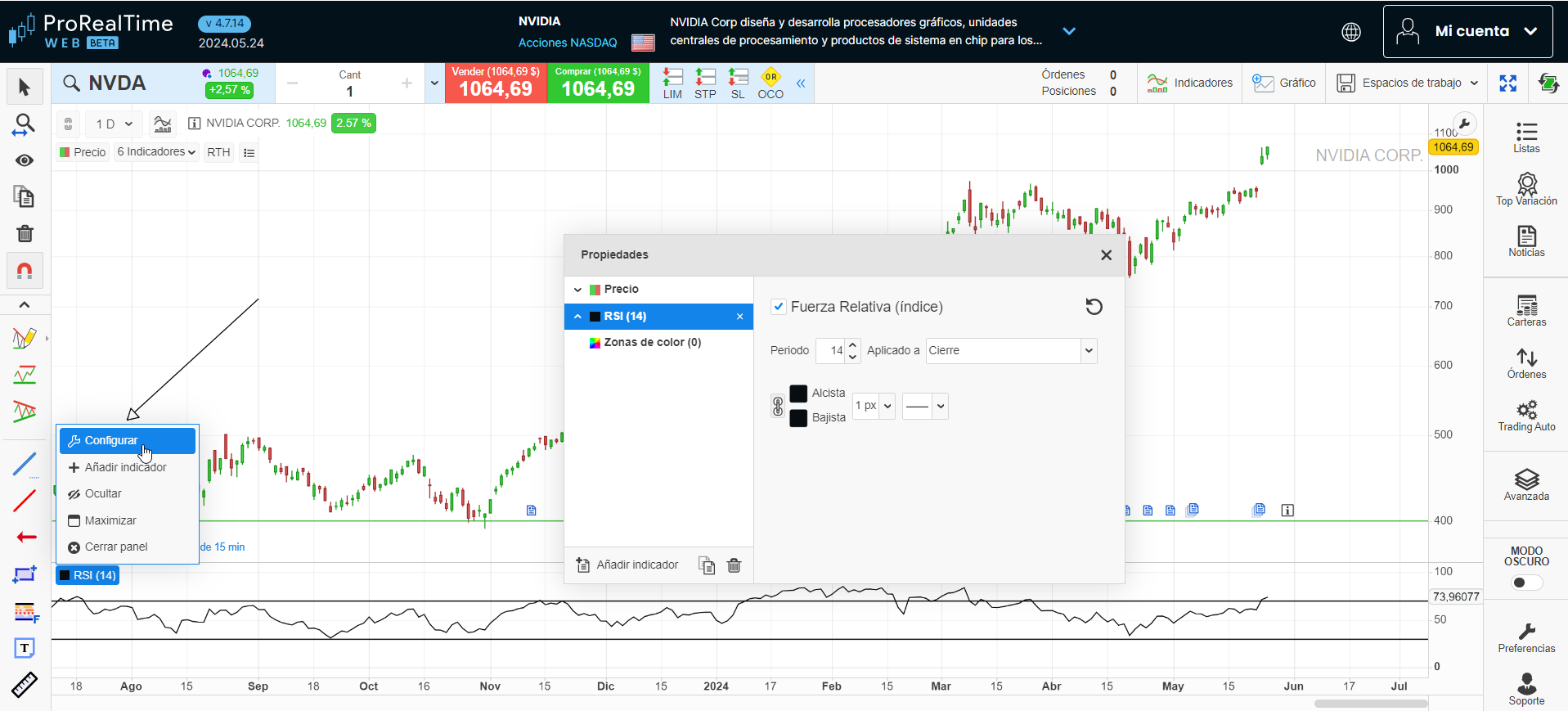Select the text annotation tool
This screenshot has height=711, width=1568.
click(x=25, y=648)
